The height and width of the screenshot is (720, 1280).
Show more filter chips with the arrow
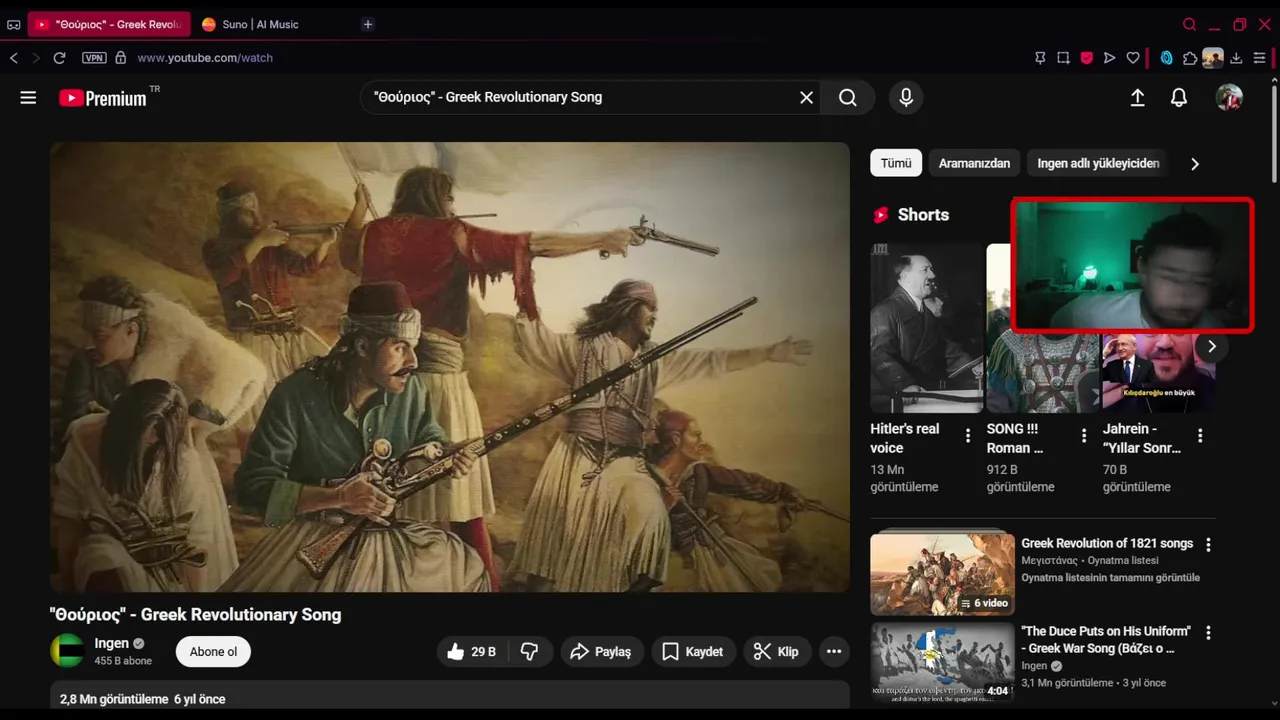1194,164
